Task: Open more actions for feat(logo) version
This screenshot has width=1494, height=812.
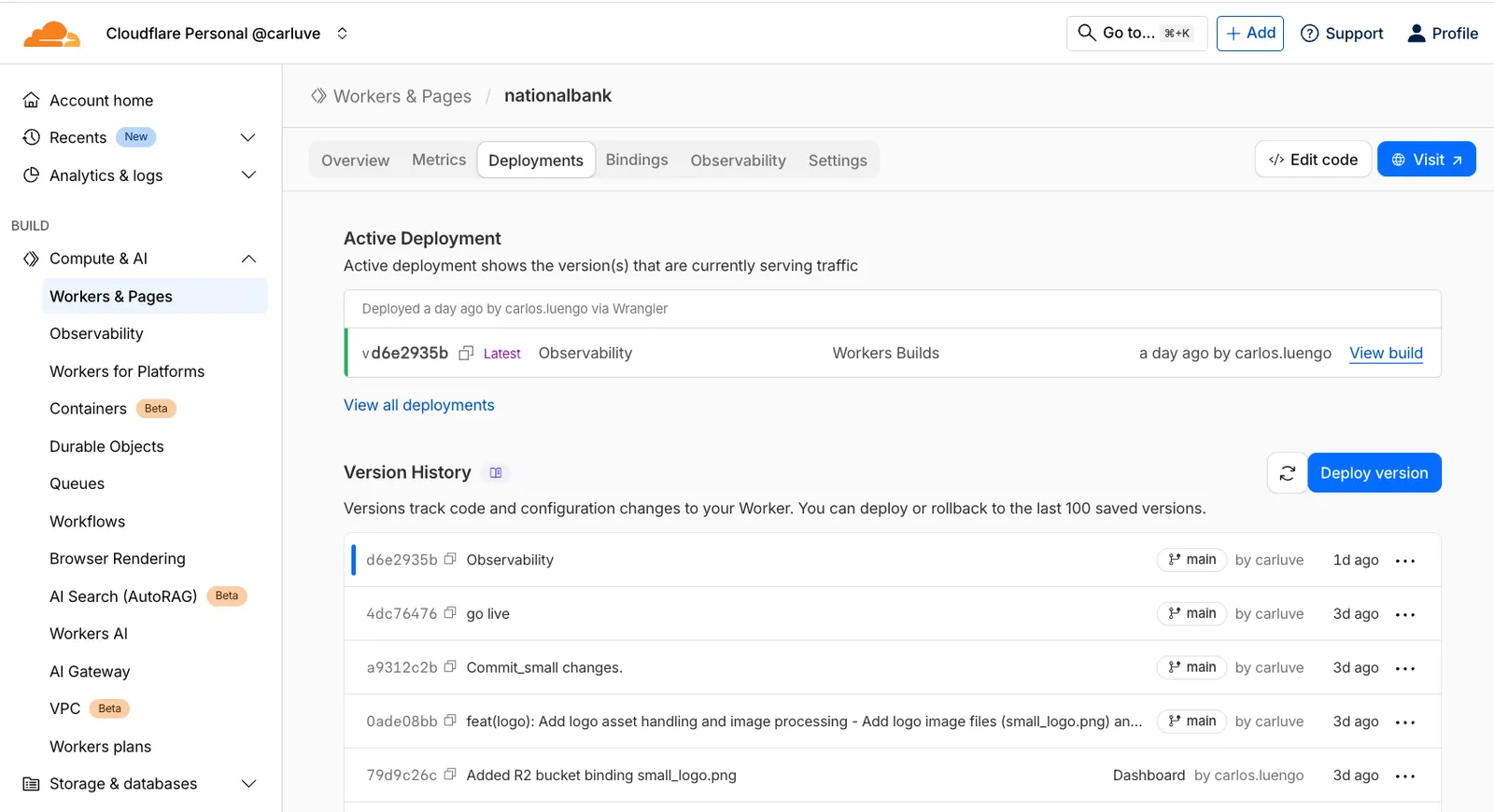Action: point(1405,722)
